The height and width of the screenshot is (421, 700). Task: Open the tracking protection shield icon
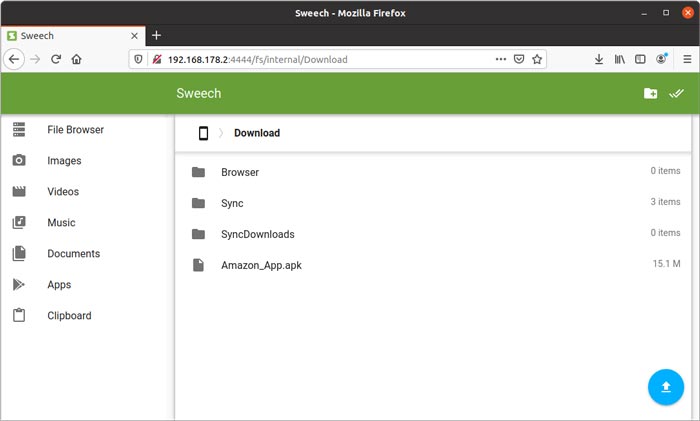coord(138,59)
